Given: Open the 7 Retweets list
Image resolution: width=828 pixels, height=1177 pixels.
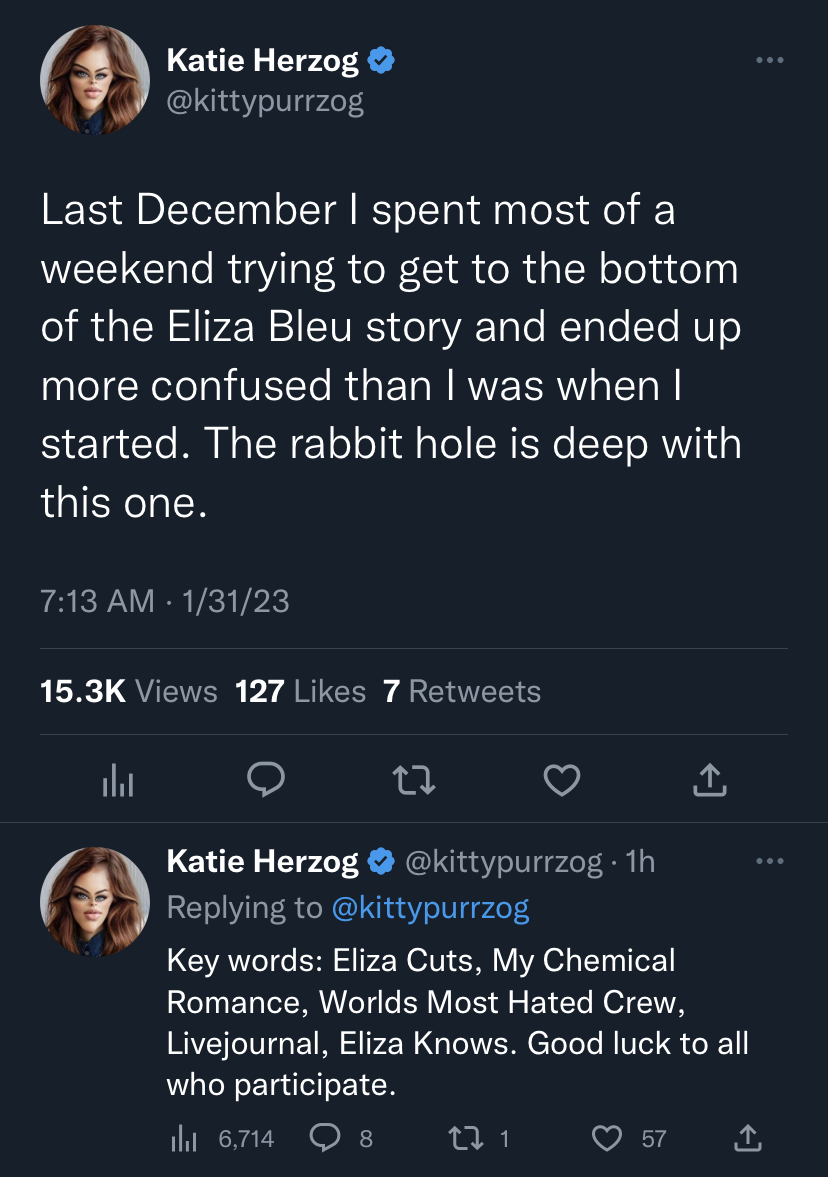Looking at the screenshot, I should click(x=462, y=691).
